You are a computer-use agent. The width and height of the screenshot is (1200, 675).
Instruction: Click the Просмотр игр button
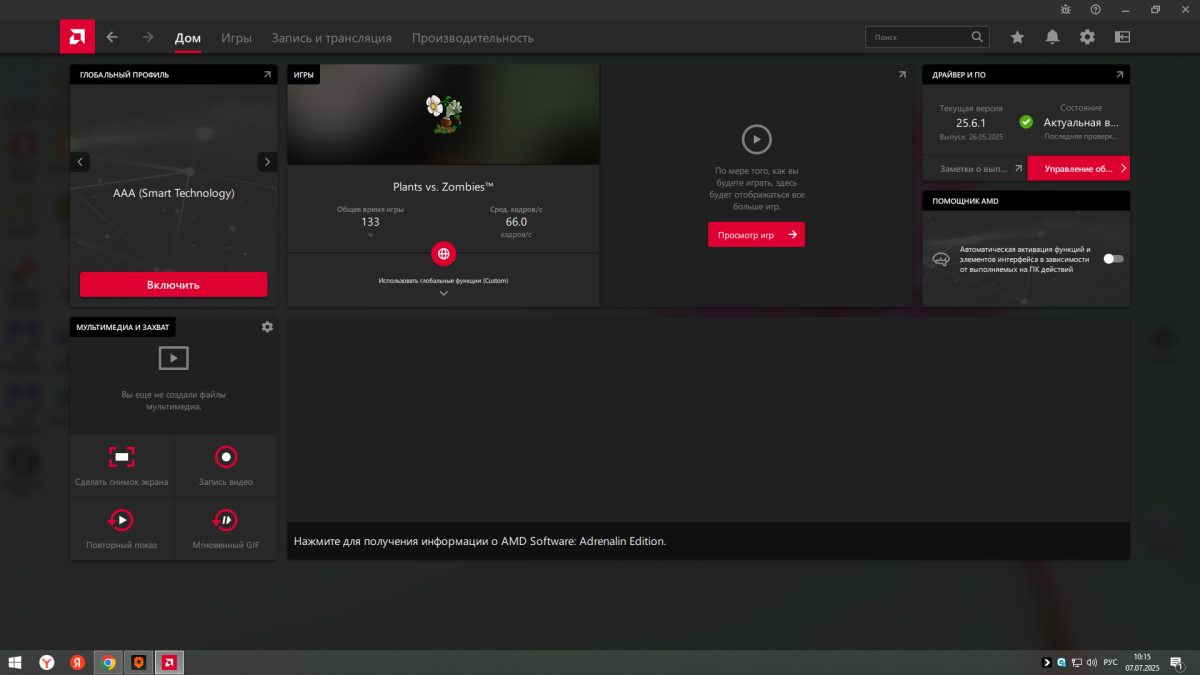point(756,234)
